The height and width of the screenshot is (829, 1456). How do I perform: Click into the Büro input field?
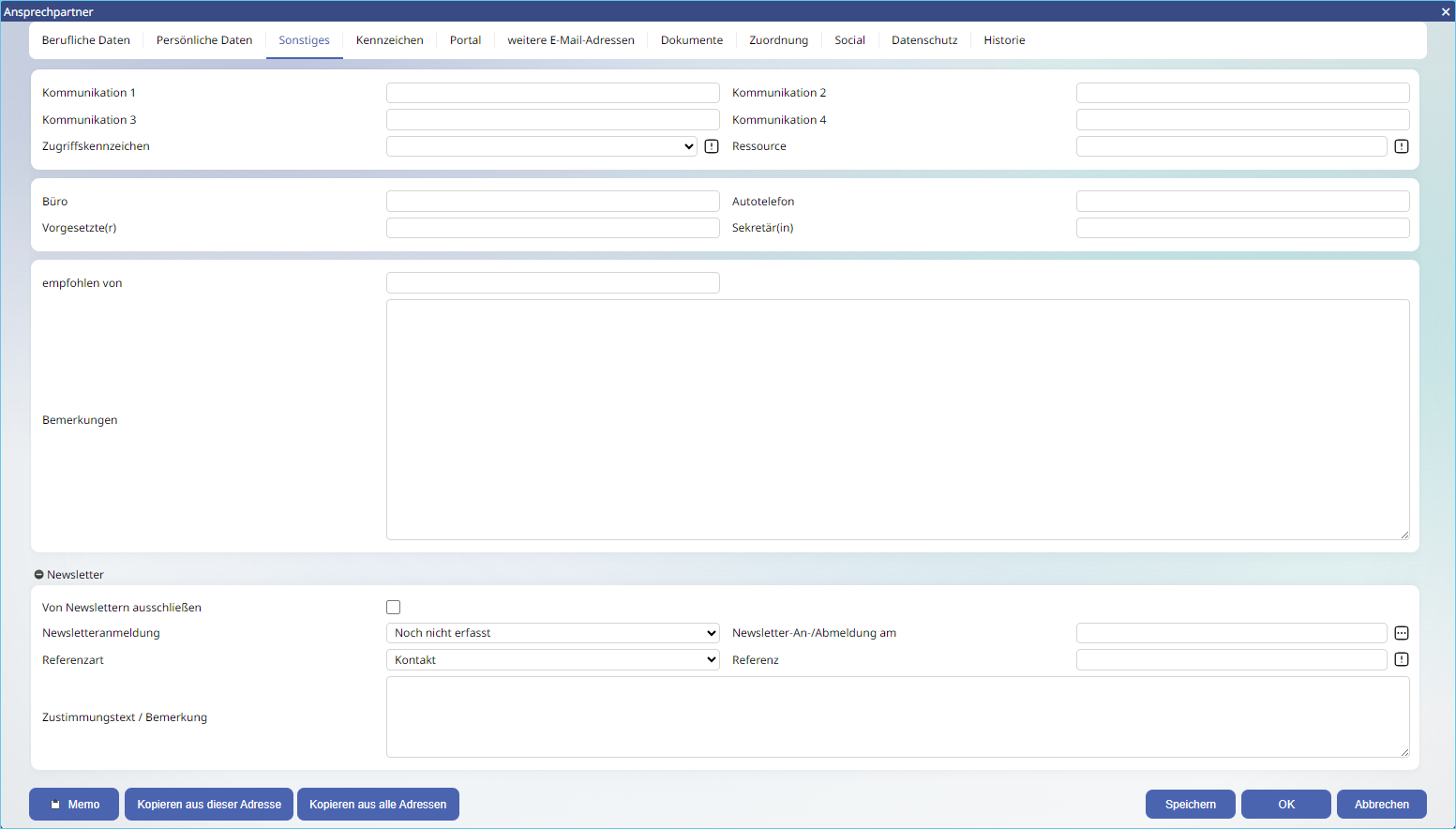pyautogui.click(x=553, y=202)
